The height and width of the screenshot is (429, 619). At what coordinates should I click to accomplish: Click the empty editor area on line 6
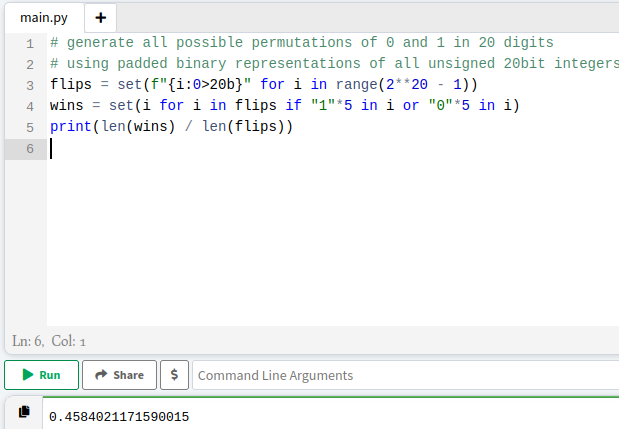click(333, 148)
